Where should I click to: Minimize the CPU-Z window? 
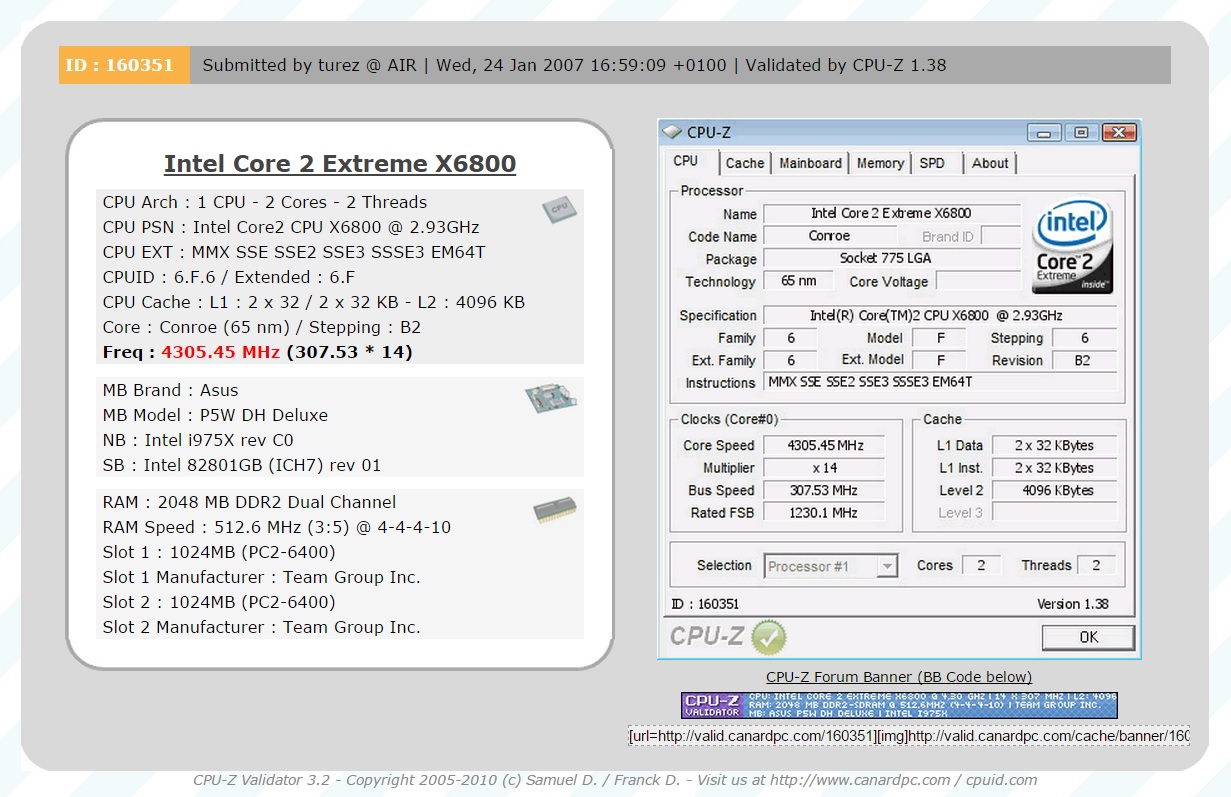pyautogui.click(x=1045, y=132)
